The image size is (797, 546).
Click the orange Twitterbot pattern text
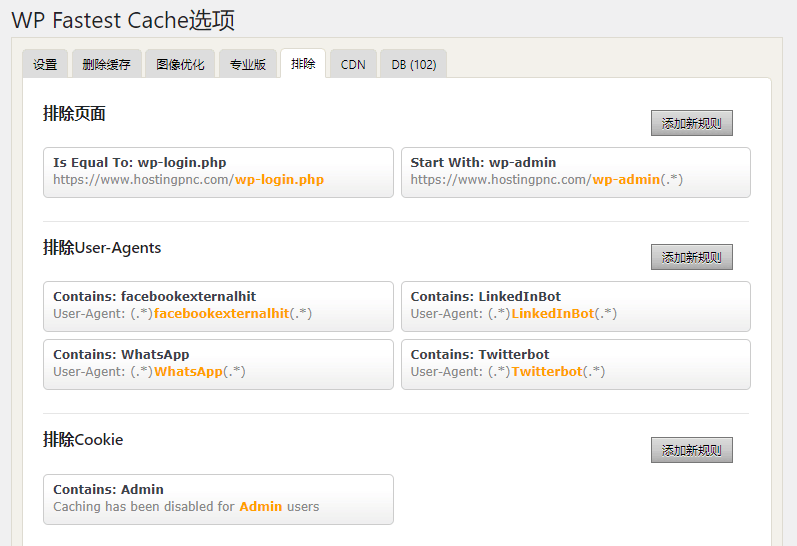tap(546, 372)
